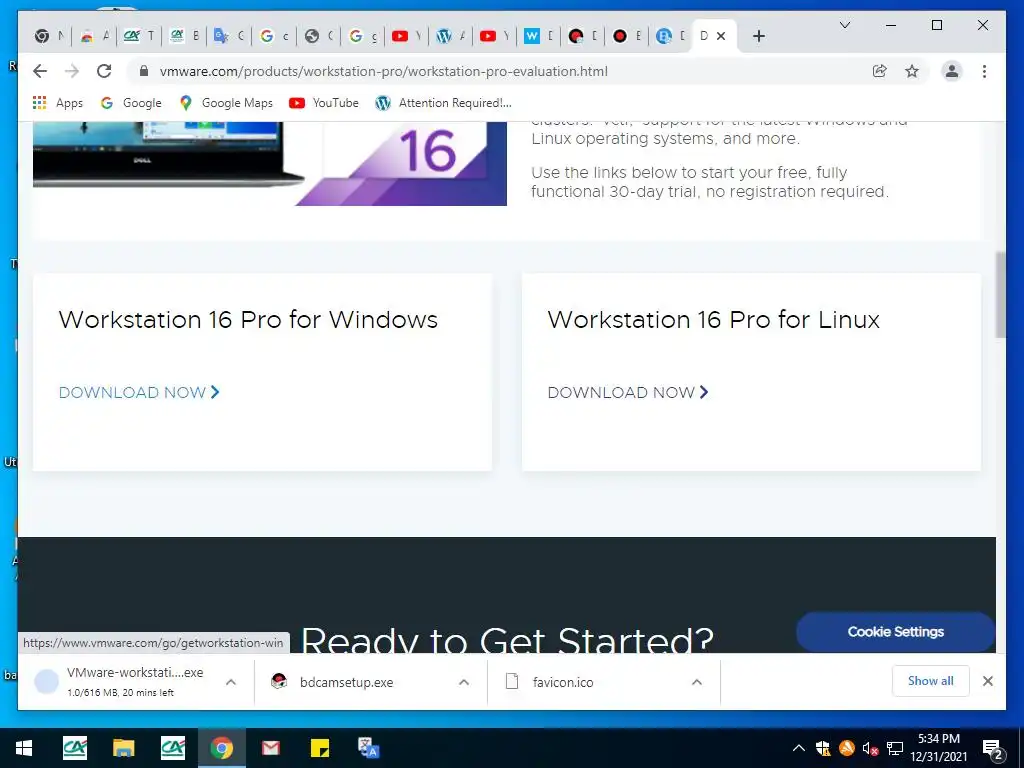This screenshot has height=768, width=1024.
Task: Expand options for favicon.ico
Action: (x=697, y=682)
